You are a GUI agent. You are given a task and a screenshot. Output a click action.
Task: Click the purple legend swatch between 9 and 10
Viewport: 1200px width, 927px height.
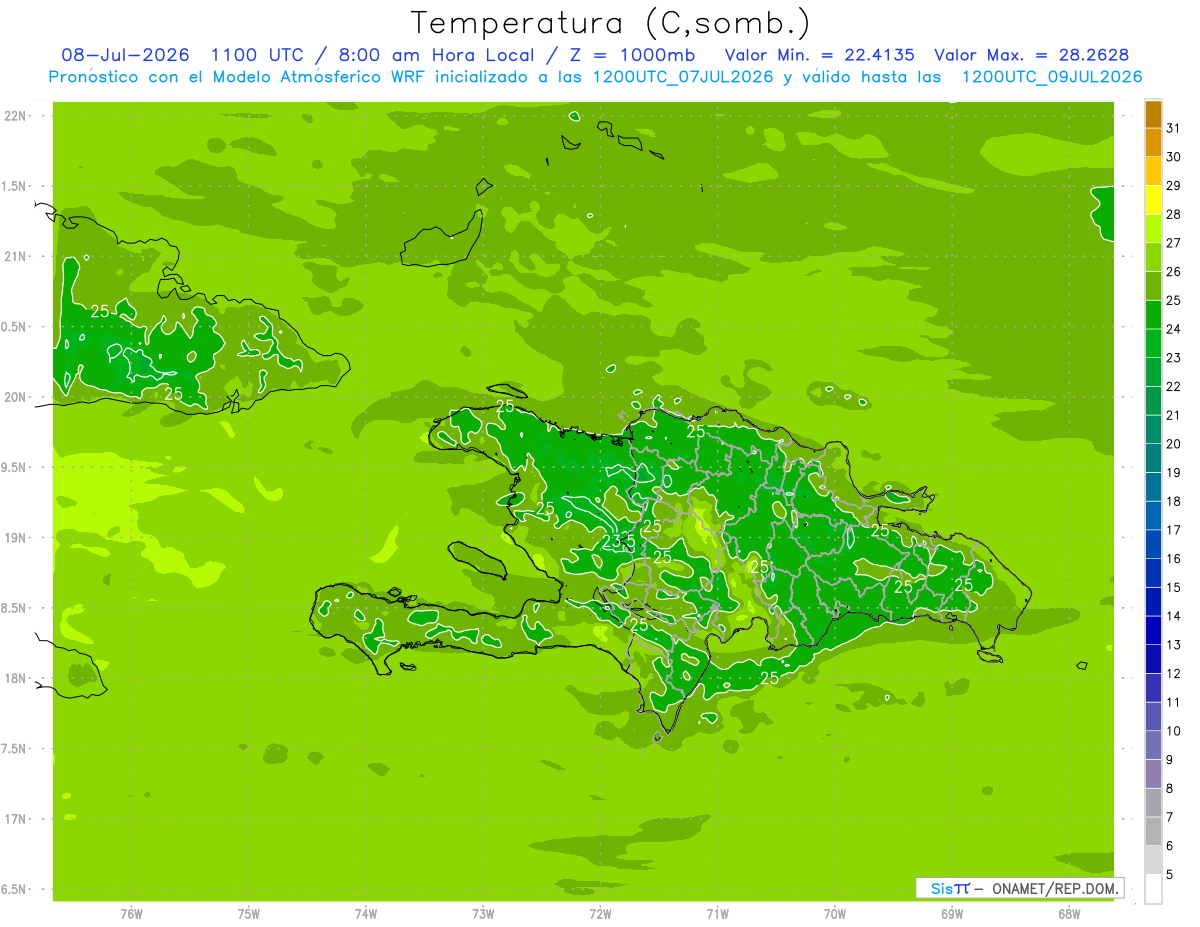(x=1153, y=746)
